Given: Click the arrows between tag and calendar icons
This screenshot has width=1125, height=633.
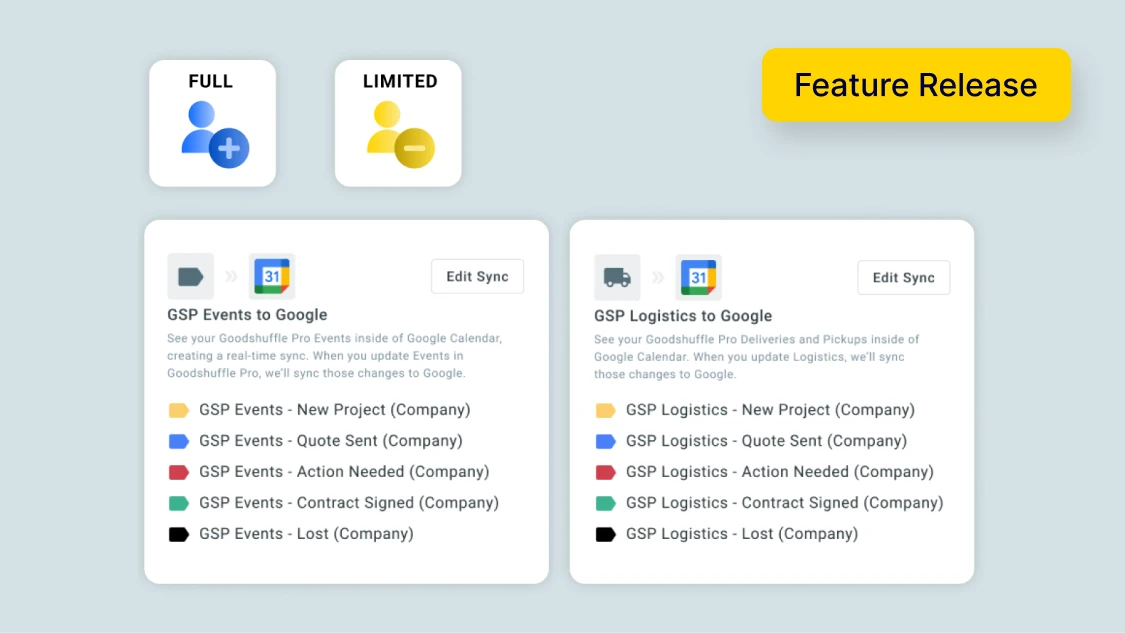Looking at the screenshot, I should 231,276.
